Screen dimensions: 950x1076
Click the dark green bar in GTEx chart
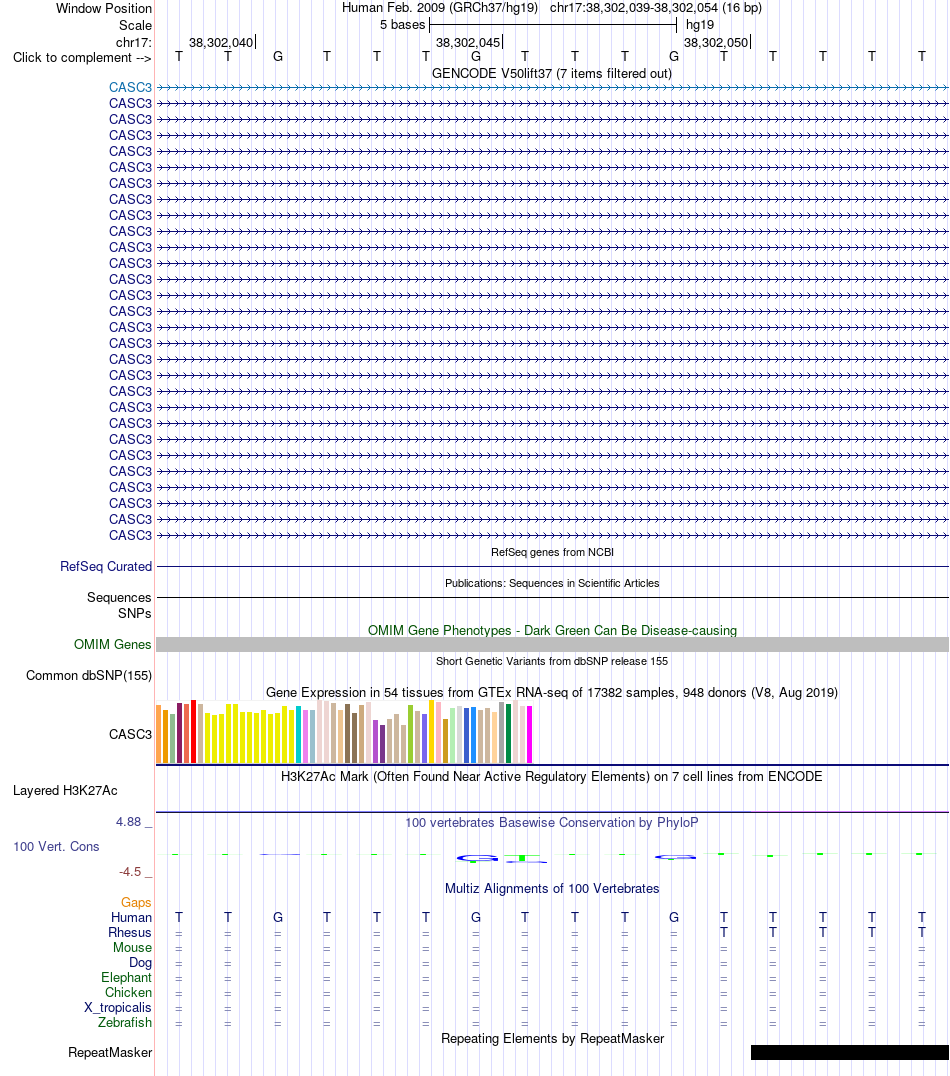(509, 734)
